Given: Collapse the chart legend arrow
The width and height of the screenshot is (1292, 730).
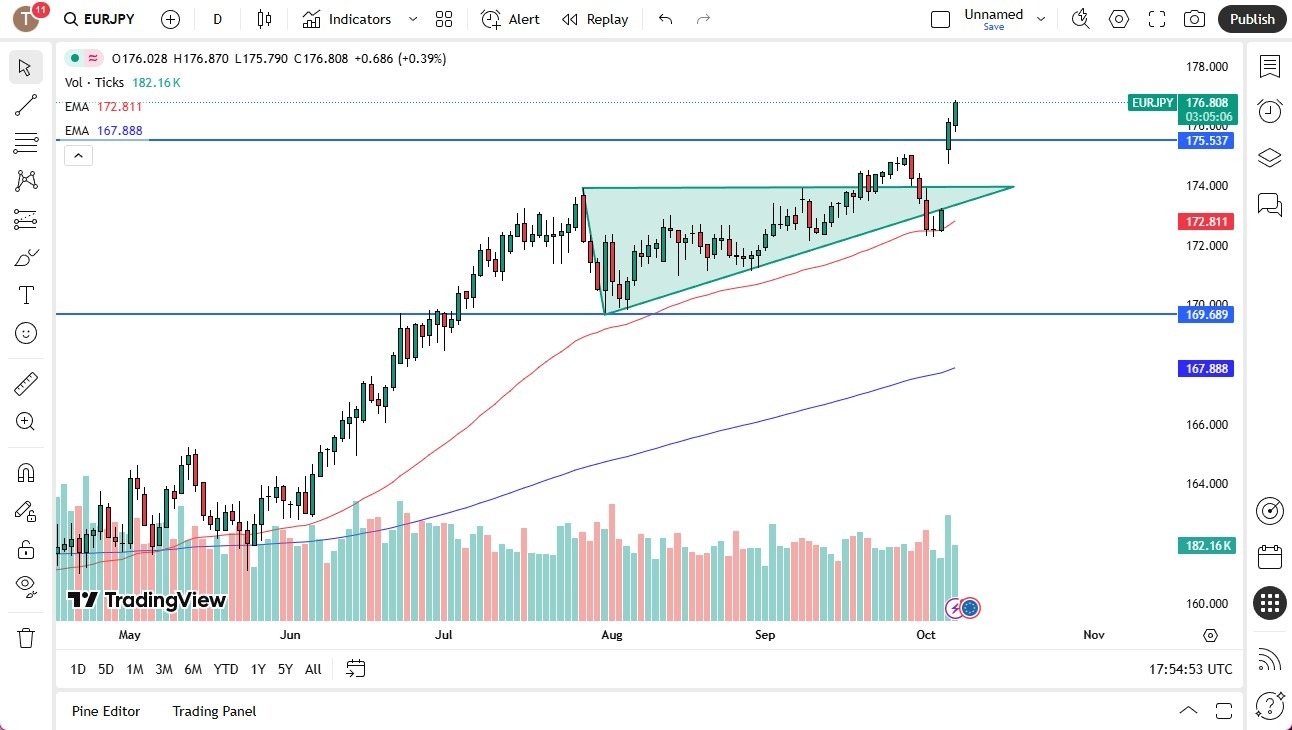Looking at the screenshot, I should (x=78, y=155).
